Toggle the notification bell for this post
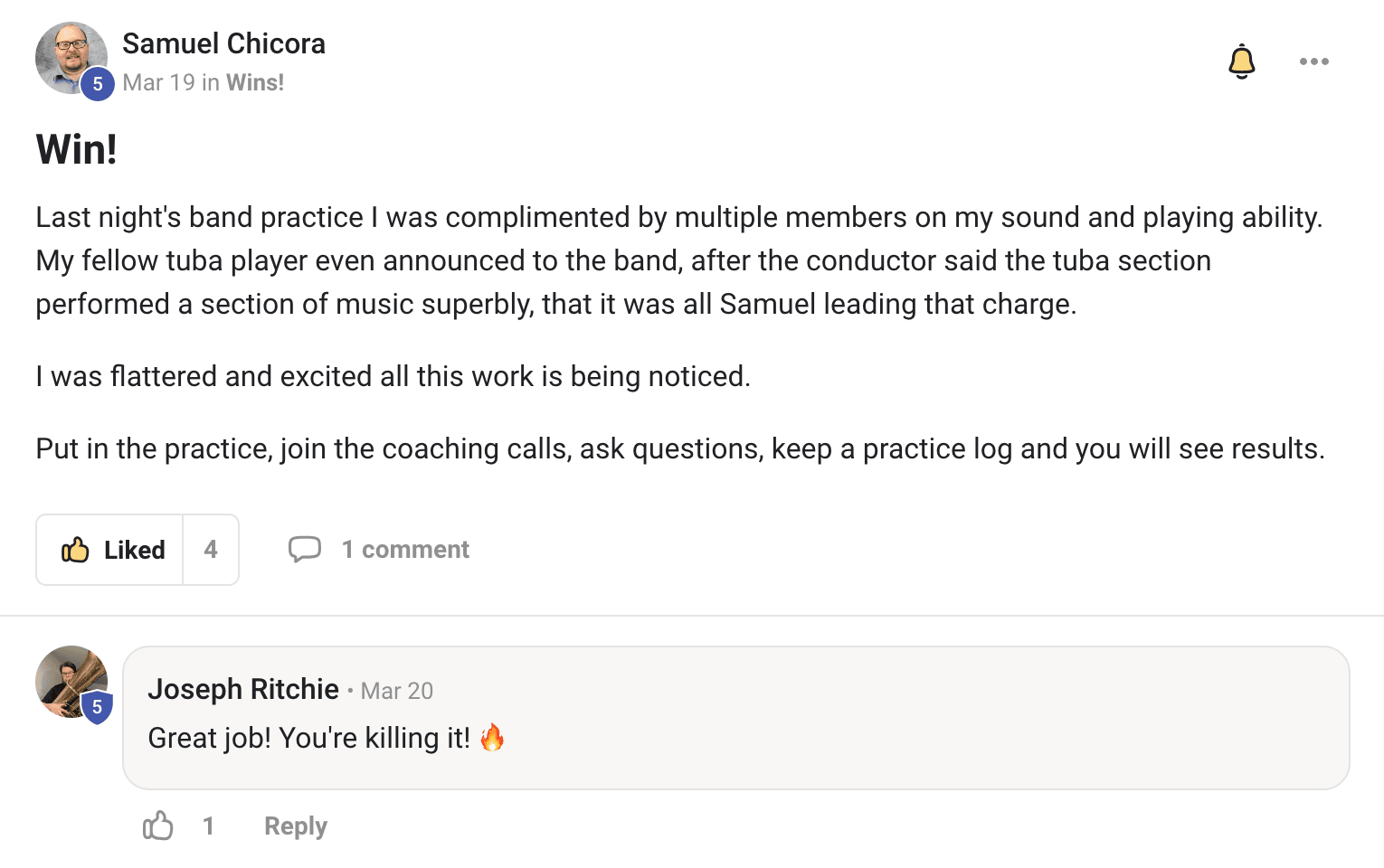Viewport: 1384px width, 868px height. [1241, 61]
